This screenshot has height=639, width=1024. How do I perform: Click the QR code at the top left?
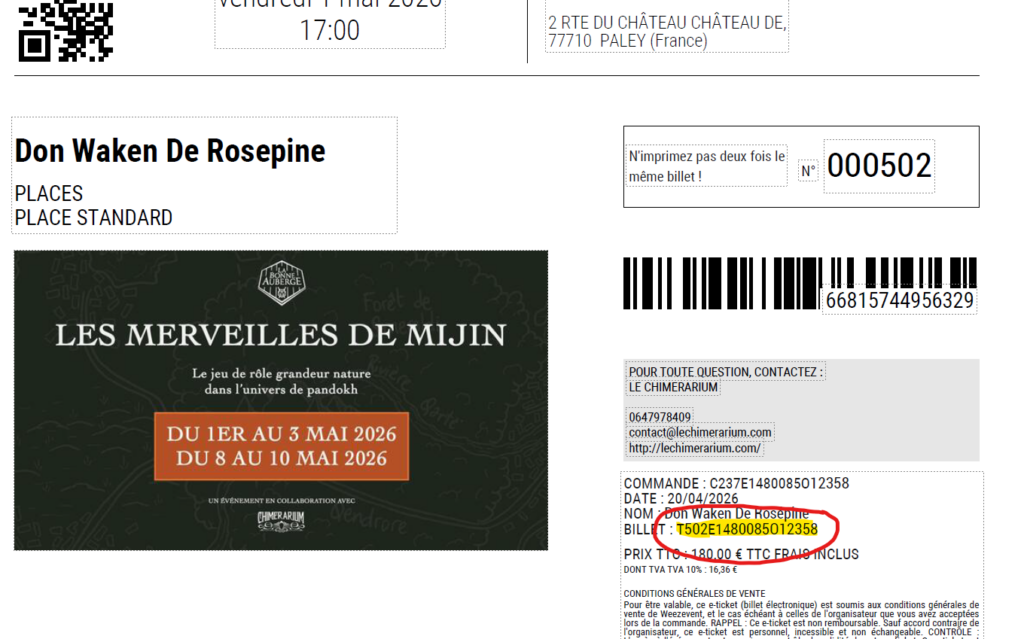tap(65, 31)
